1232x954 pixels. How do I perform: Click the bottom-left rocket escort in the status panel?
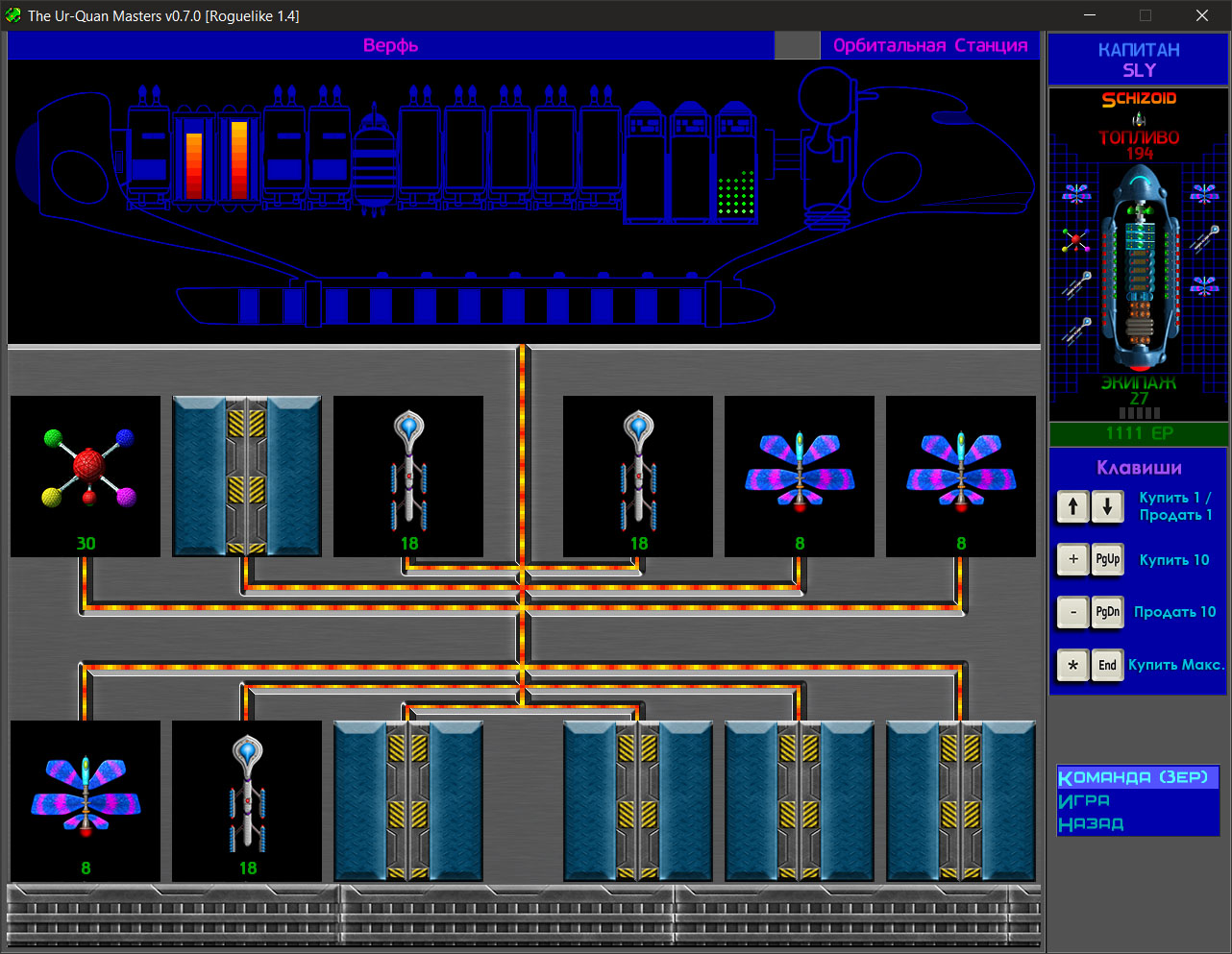tap(1075, 332)
